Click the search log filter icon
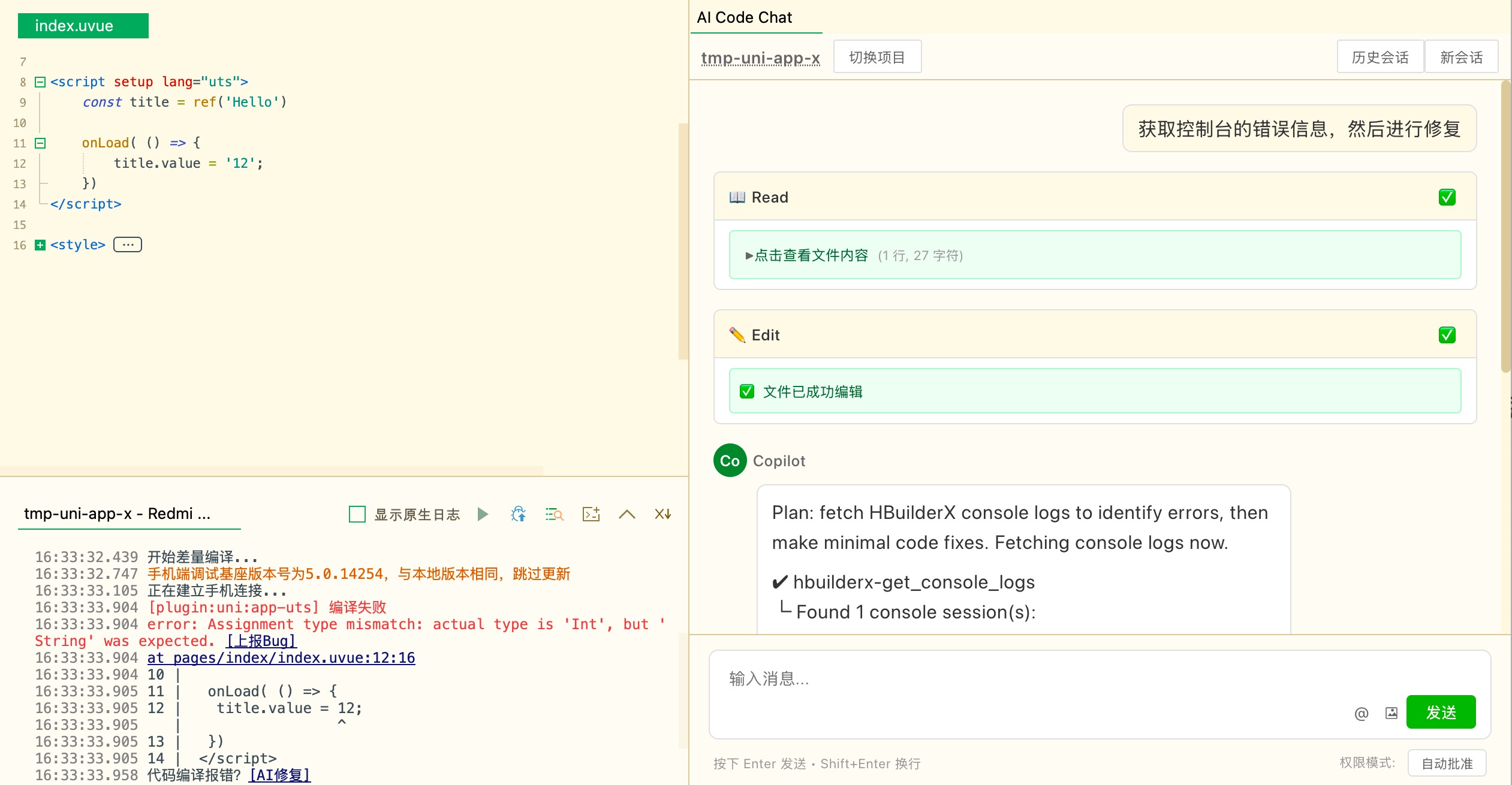Screen dimensions: 1512x785 coord(555,514)
